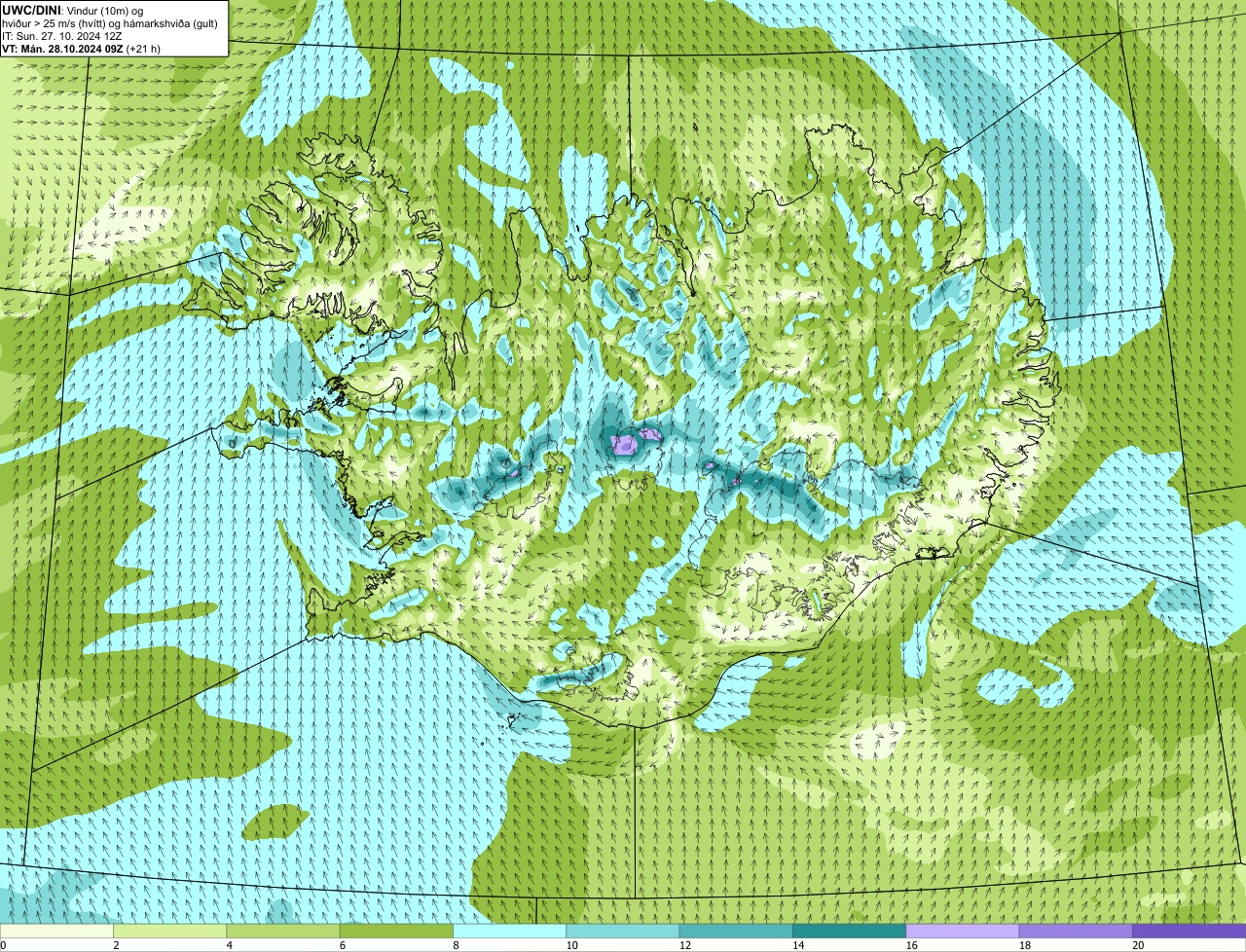Screen dimensions: 1246x952
Task: Pick the above-20 m/s dark purple legend swatch
Action: click(1189, 931)
